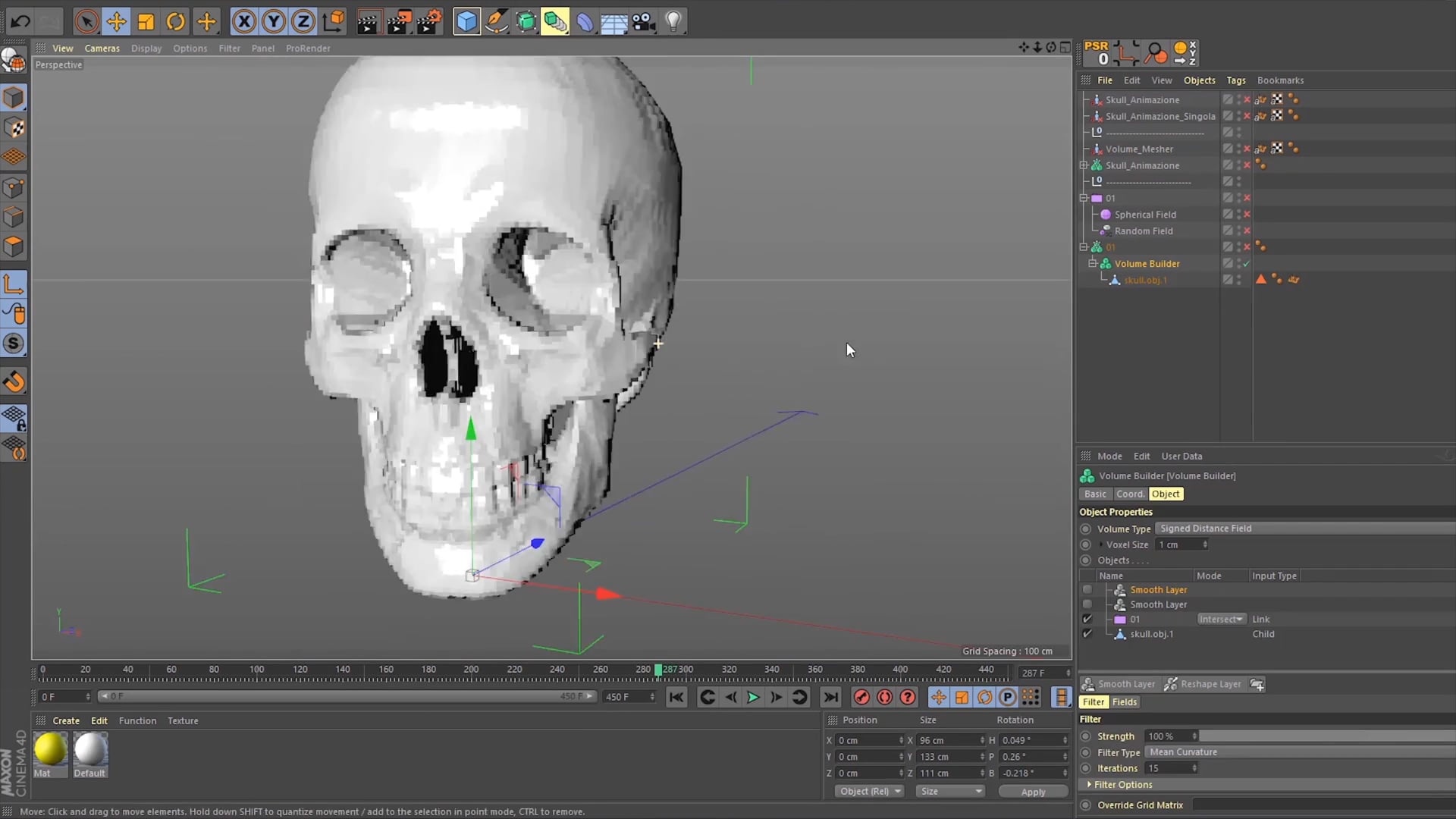Screen dimensions: 1456x819
Task: Click the light bulb display icon
Action: click(674, 21)
